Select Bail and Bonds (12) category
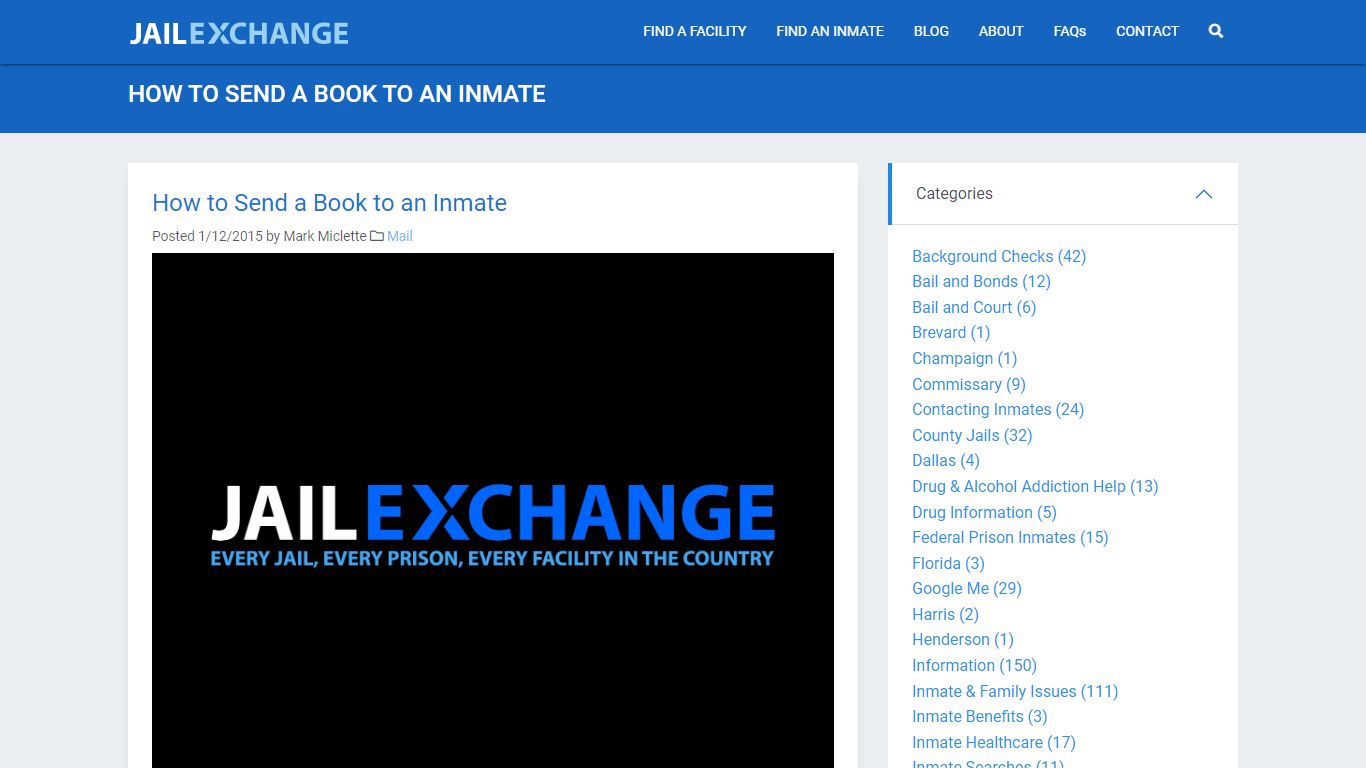 point(981,281)
